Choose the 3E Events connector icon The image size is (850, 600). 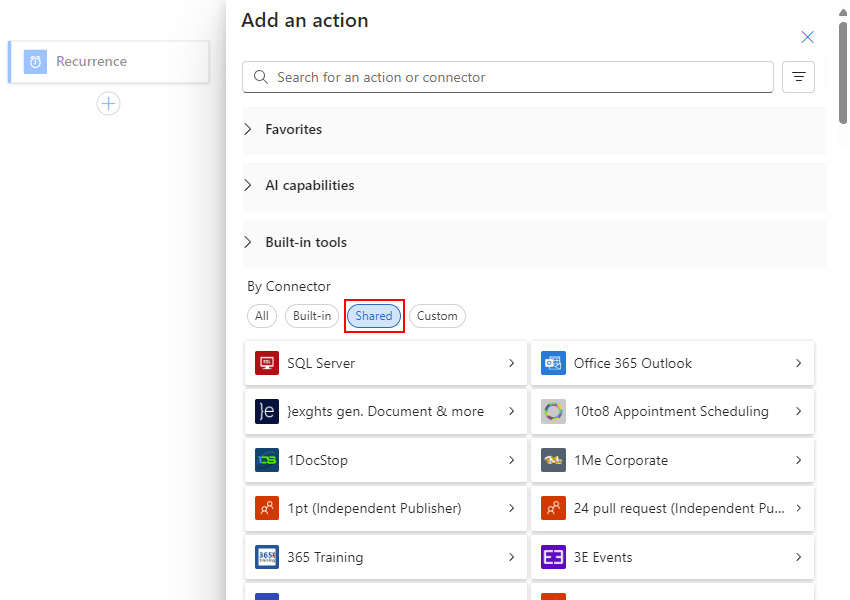coord(553,557)
